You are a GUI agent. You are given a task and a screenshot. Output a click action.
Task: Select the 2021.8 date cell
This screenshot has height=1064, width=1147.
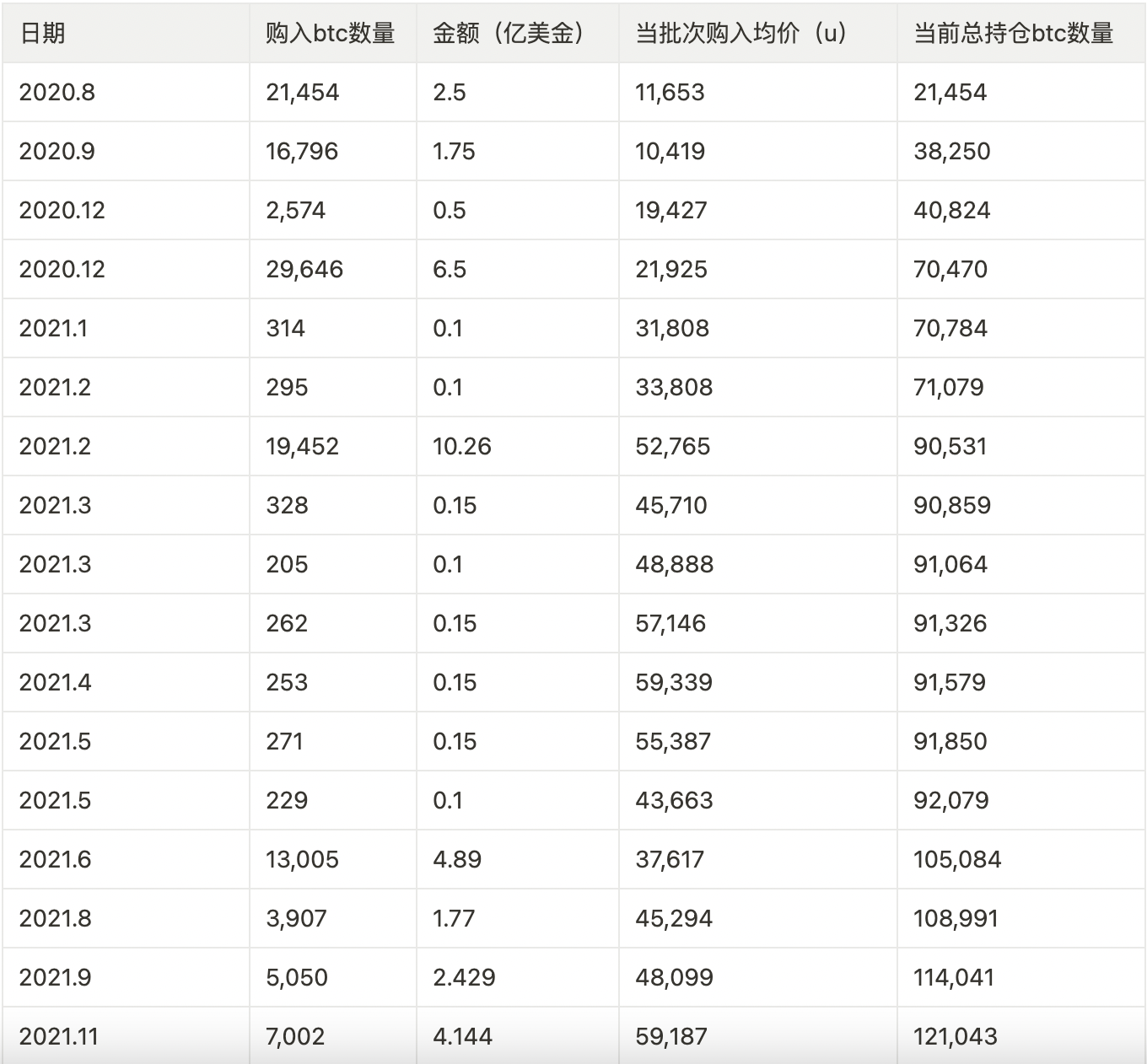coord(56,918)
